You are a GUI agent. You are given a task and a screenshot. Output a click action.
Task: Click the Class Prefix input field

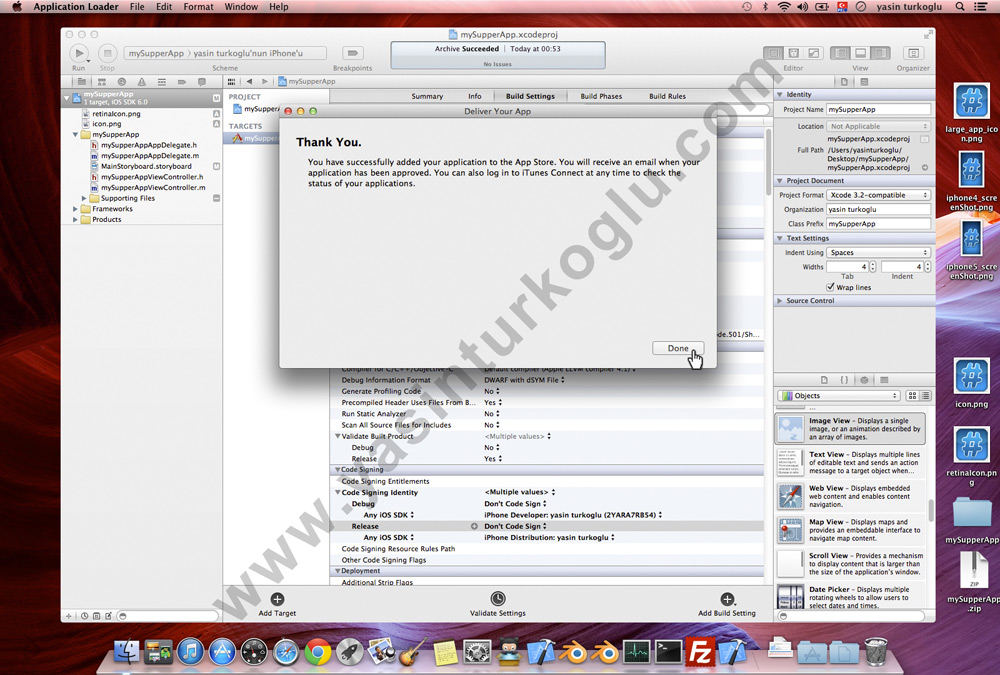(x=878, y=224)
